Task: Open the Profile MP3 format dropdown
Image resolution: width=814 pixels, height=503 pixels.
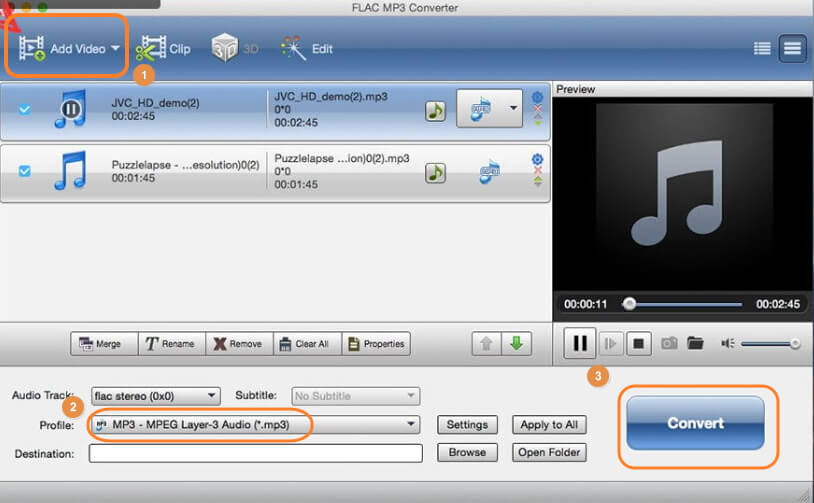Action: point(254,425)
